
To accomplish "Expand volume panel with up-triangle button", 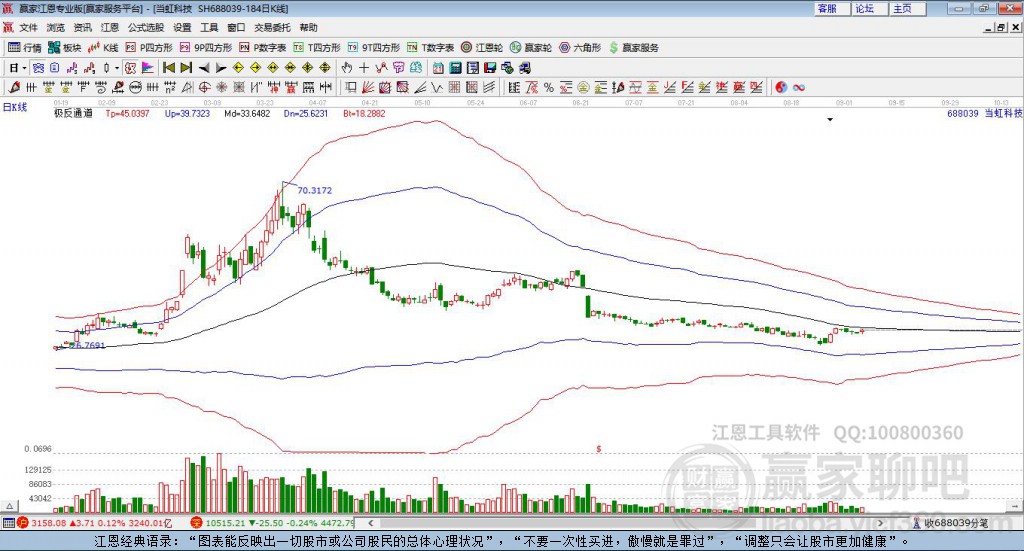I will (x=10, y=506).
